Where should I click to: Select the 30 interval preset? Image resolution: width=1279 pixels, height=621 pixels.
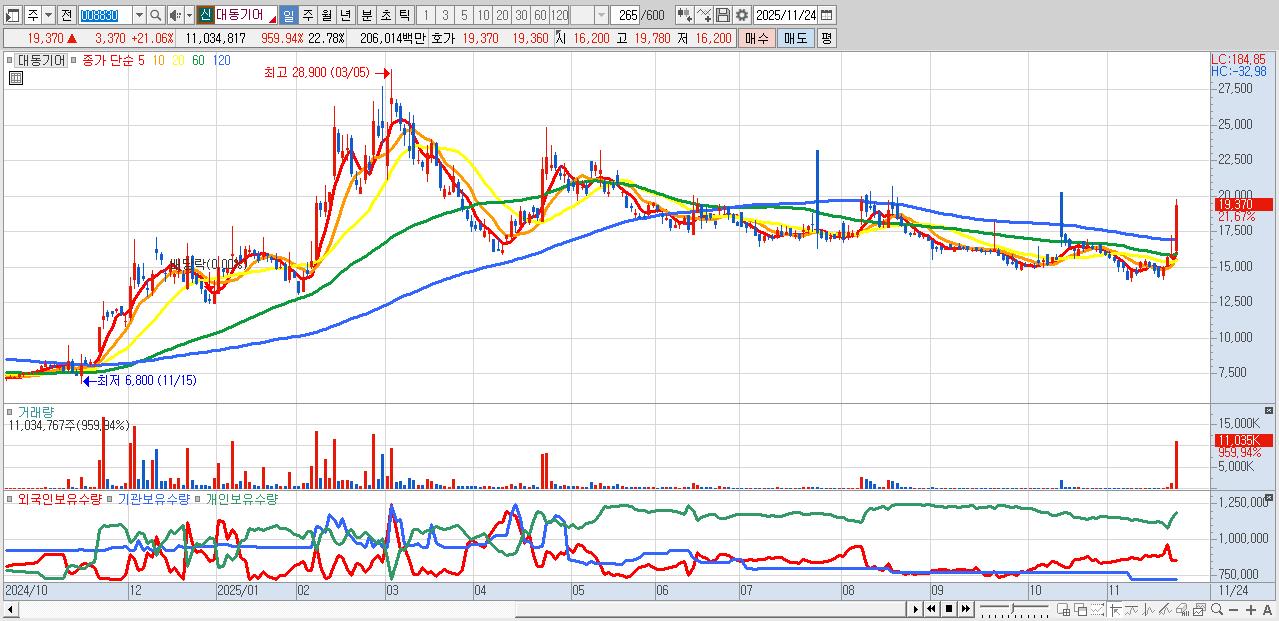click(521, 16)
